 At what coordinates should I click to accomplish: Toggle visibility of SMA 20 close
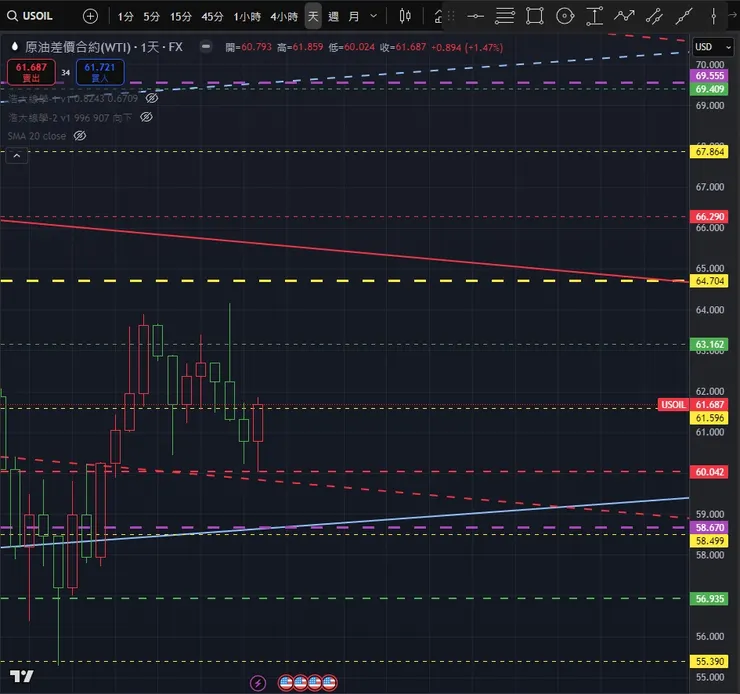[x=80, y=136]
